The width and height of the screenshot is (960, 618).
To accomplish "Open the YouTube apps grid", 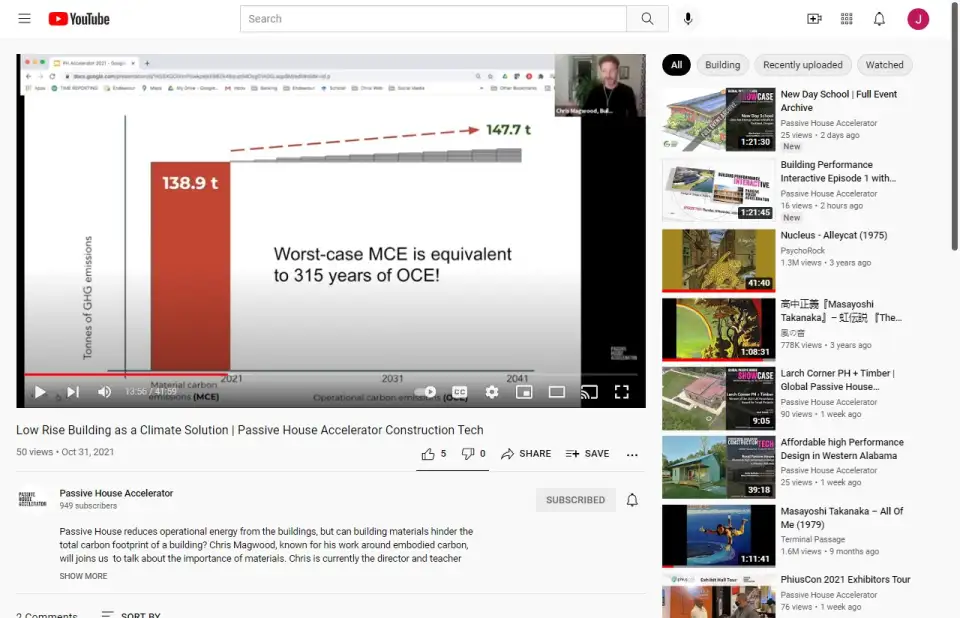I will pos(847,19).
